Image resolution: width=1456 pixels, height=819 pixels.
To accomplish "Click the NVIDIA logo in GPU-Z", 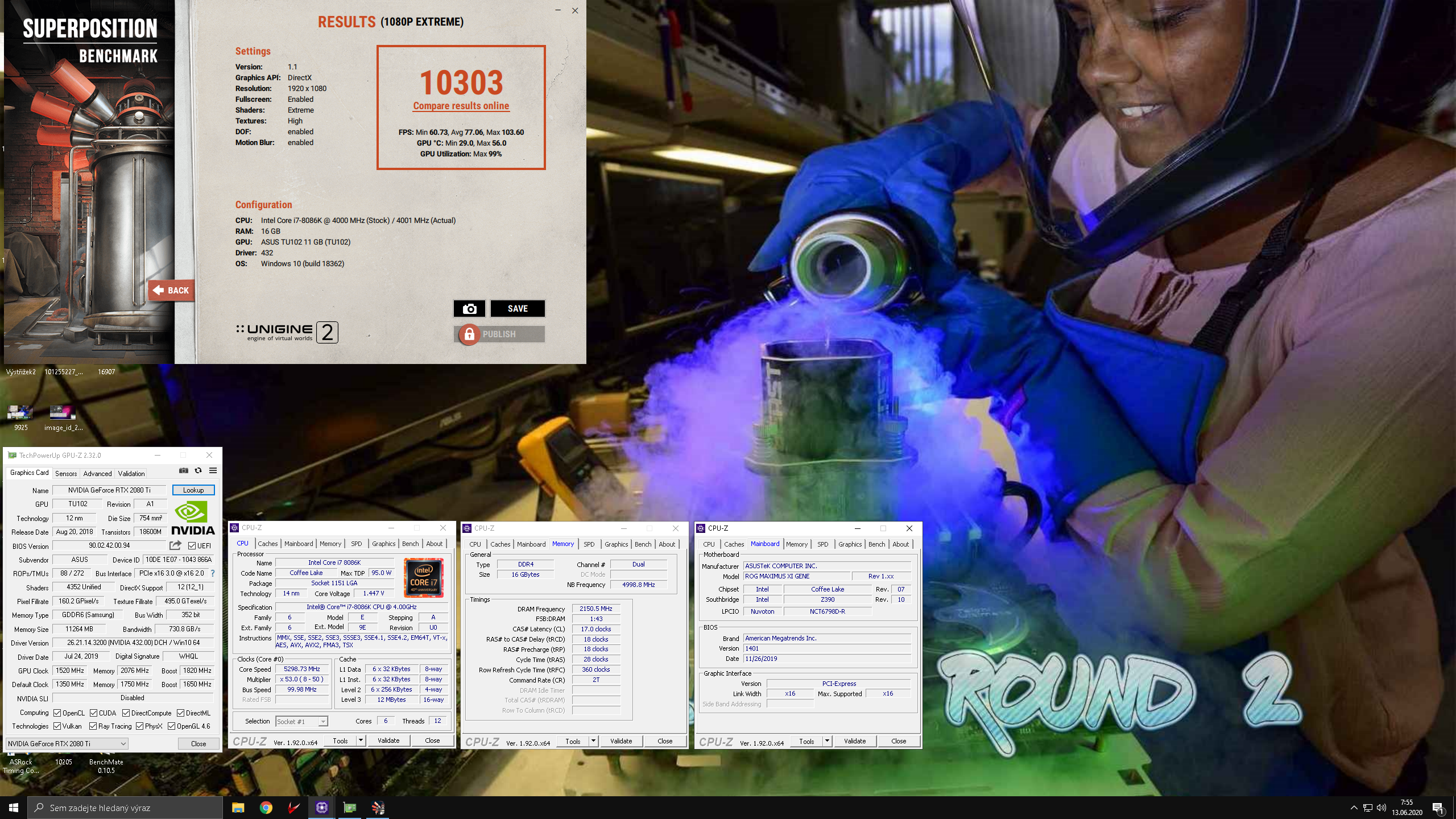I will point(193,518).
